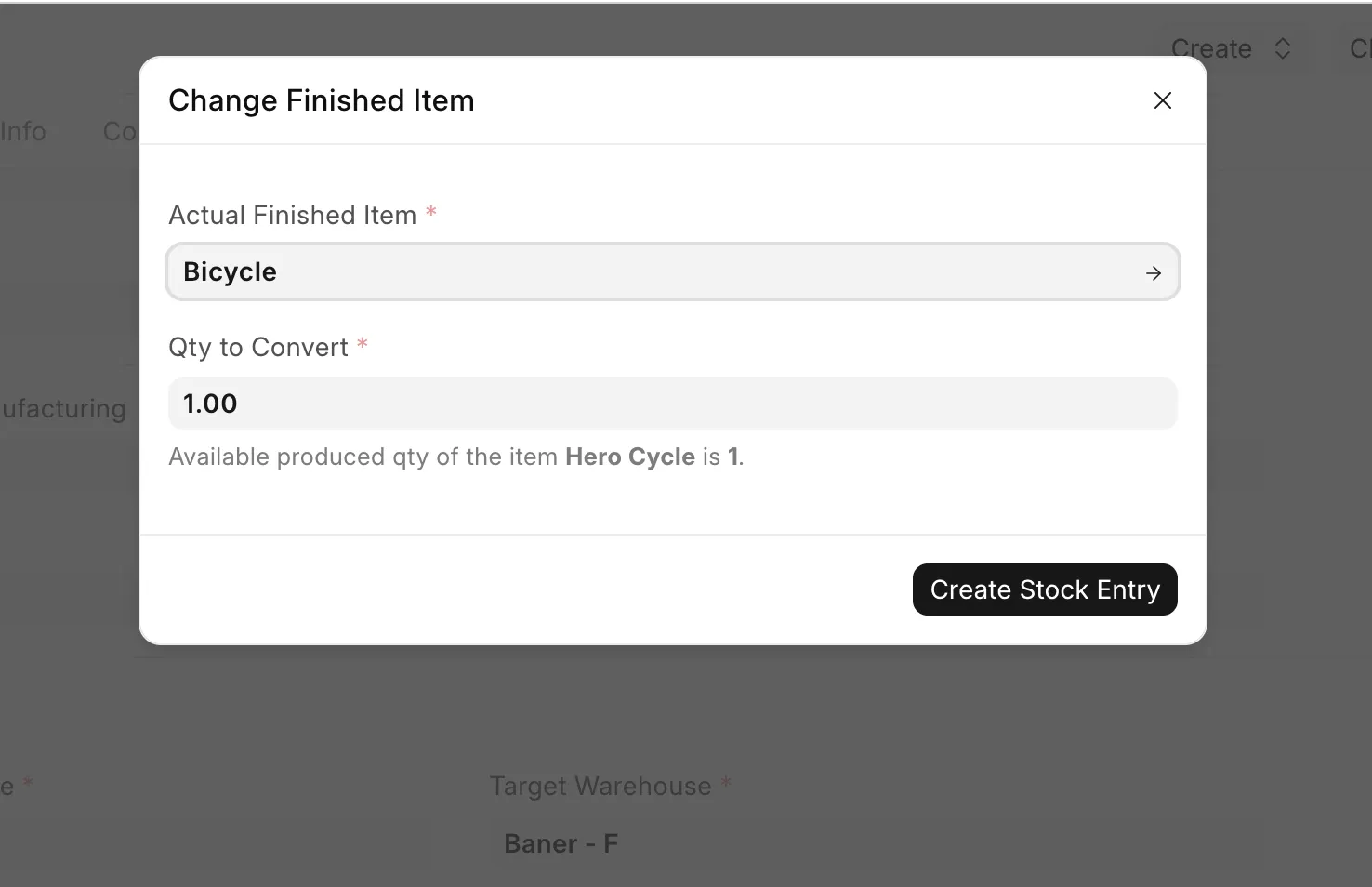Focus the Qty to Convert field
Screen dimensions: 1372x887
673,404
